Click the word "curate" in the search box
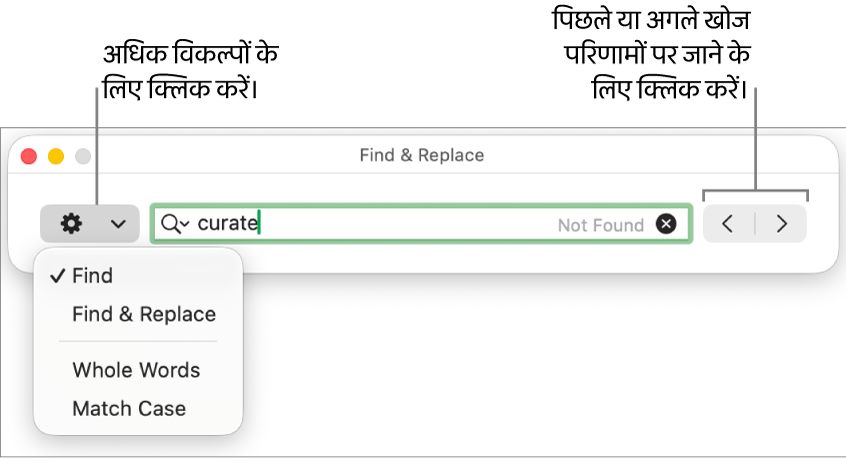 (x=227, y=223)
